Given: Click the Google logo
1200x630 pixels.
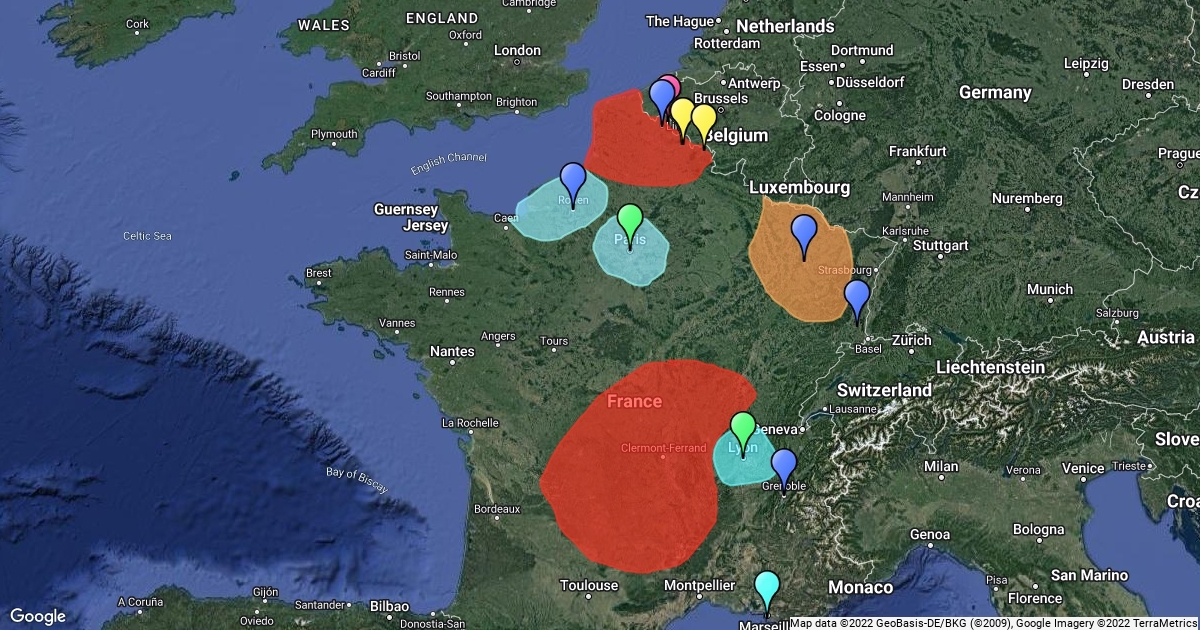Looking at the screenshot, I should pyautogui.click(x=38, y=616).
